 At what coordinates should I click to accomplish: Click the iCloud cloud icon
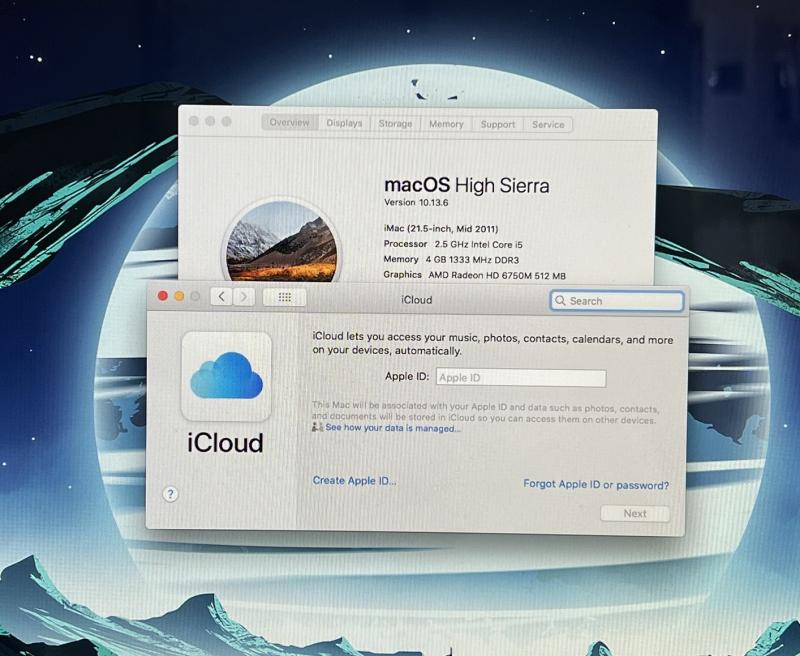point(227,376)
